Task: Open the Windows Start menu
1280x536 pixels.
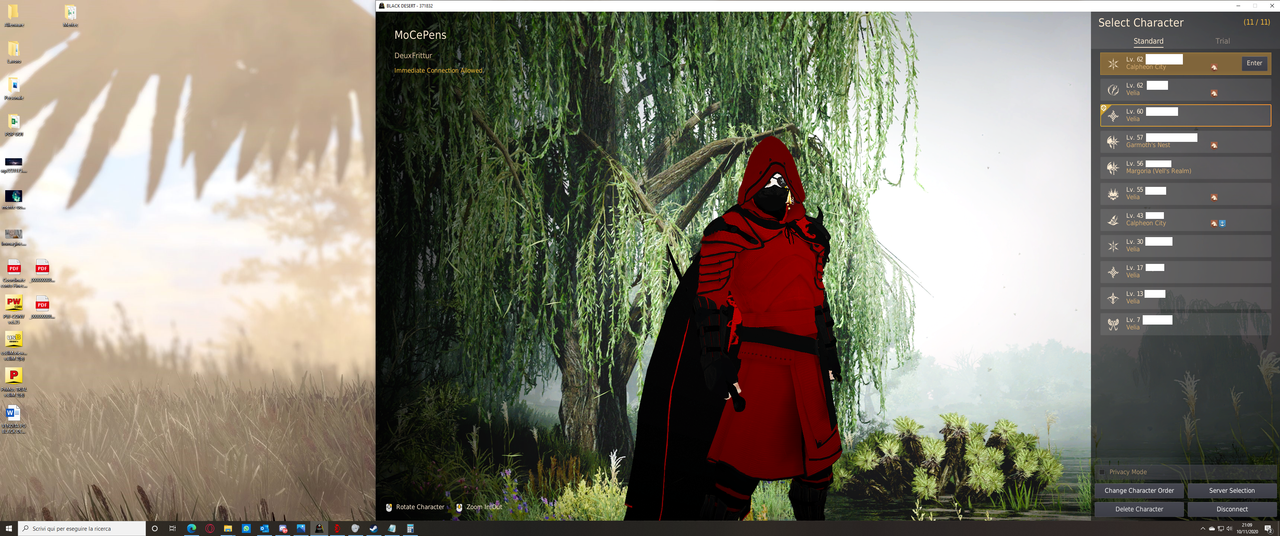Action: tap(9, 528)
